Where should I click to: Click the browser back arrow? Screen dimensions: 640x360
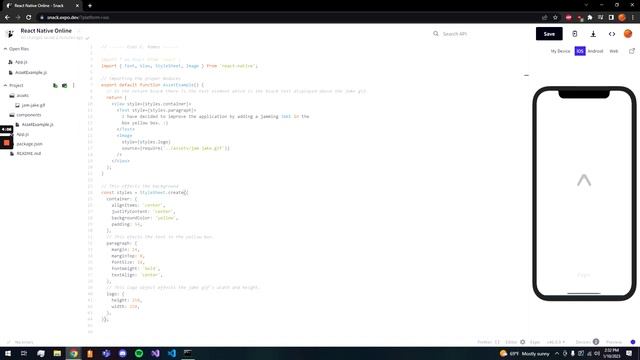[7, 18]
